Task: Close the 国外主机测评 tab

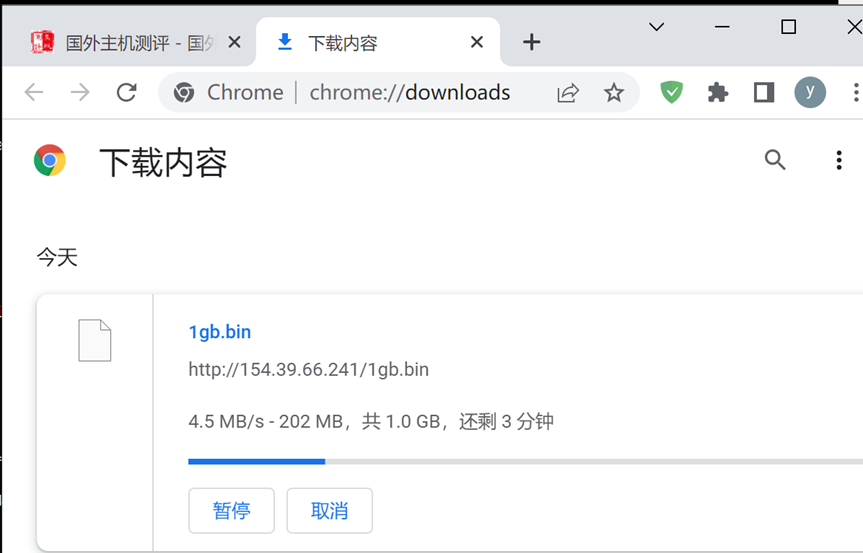Action: (234, 42)
